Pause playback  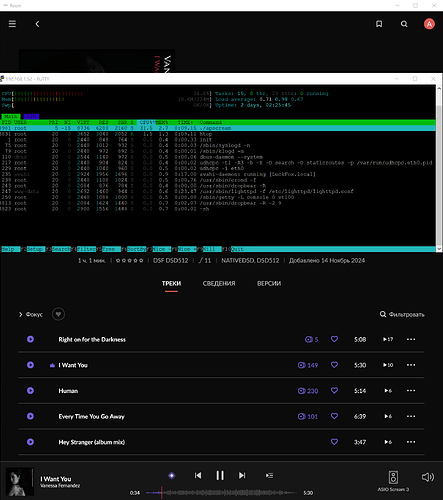click(x=220, y=475)
